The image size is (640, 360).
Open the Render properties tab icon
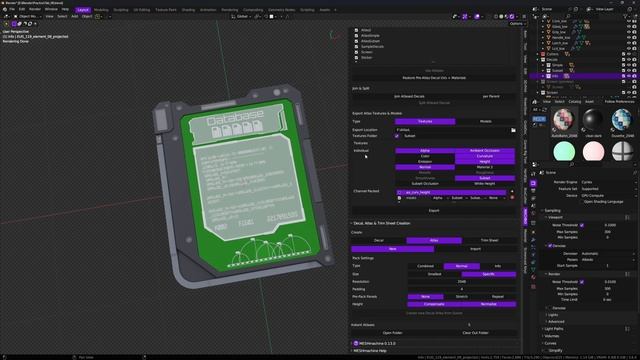(x=533, y=183)
